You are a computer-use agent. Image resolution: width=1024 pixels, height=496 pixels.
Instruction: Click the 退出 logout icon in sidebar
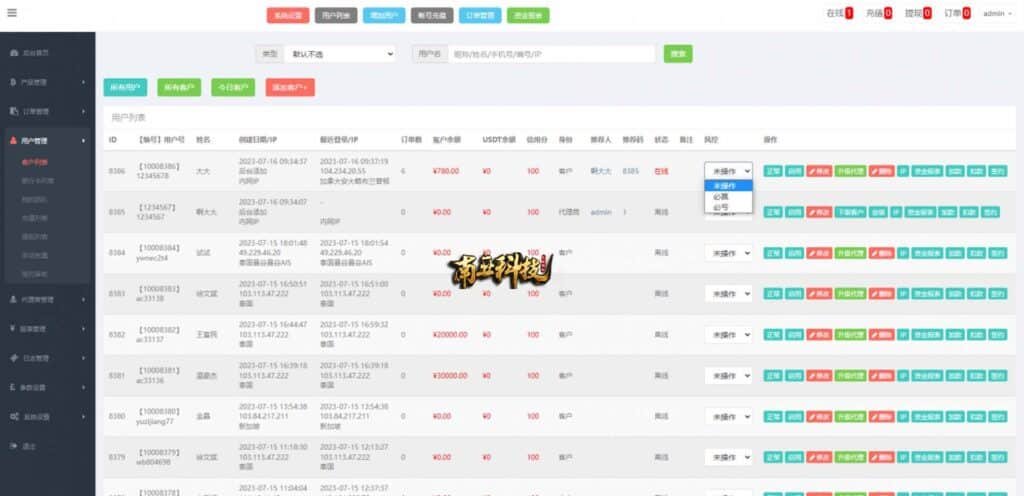coord(12,445)
